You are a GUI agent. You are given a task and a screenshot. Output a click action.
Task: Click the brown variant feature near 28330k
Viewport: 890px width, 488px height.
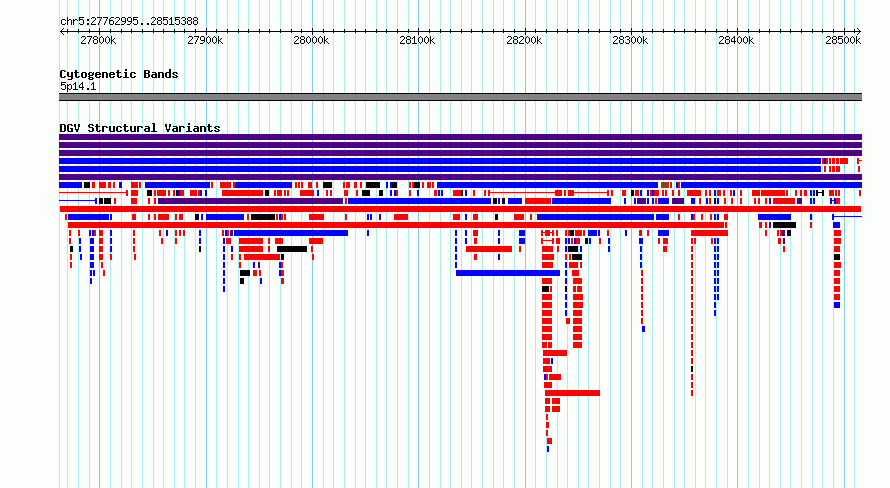(x=665, y=185)
